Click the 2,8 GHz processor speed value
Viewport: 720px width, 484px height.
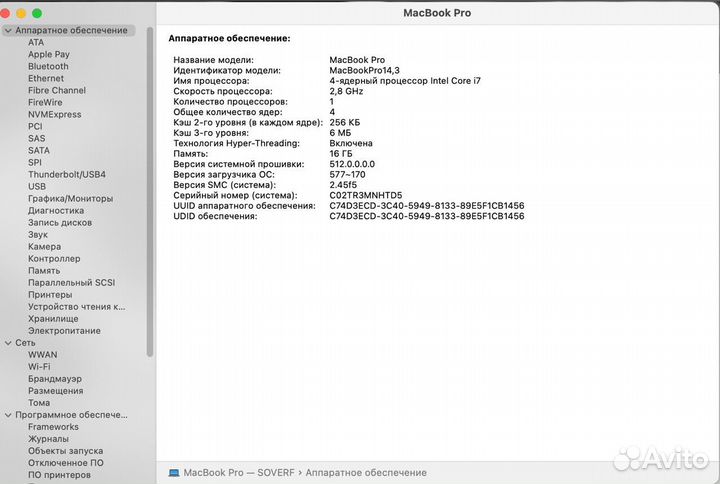pos(346,91)
